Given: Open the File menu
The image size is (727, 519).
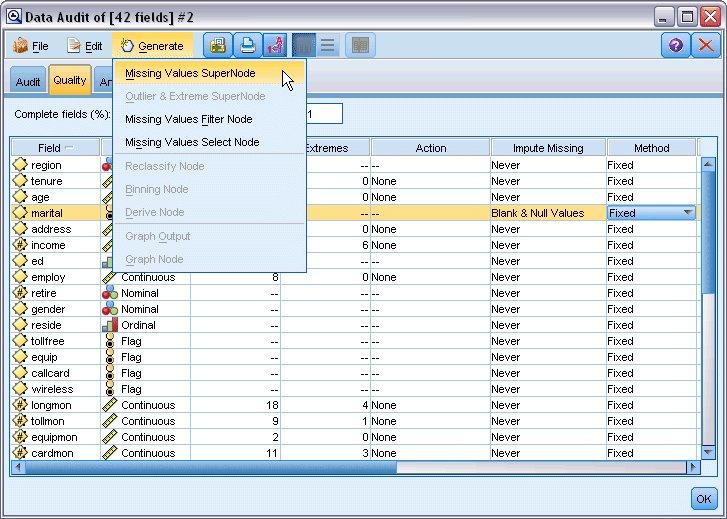Looking at the screenshot, I should click(31, 46).
